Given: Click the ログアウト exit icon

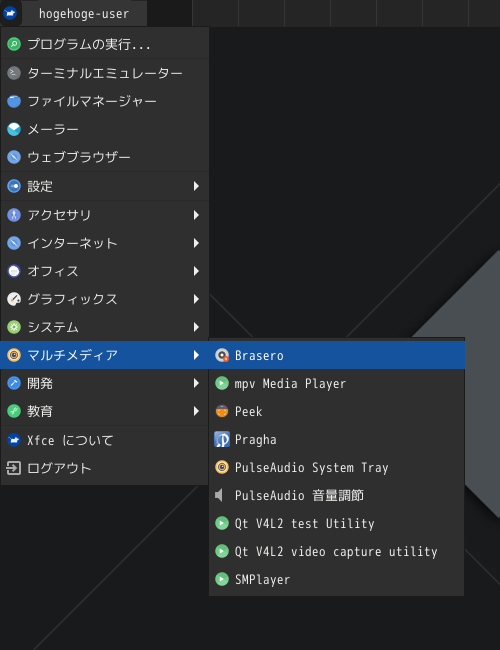Looking at the screenshot, I should 14,468.
